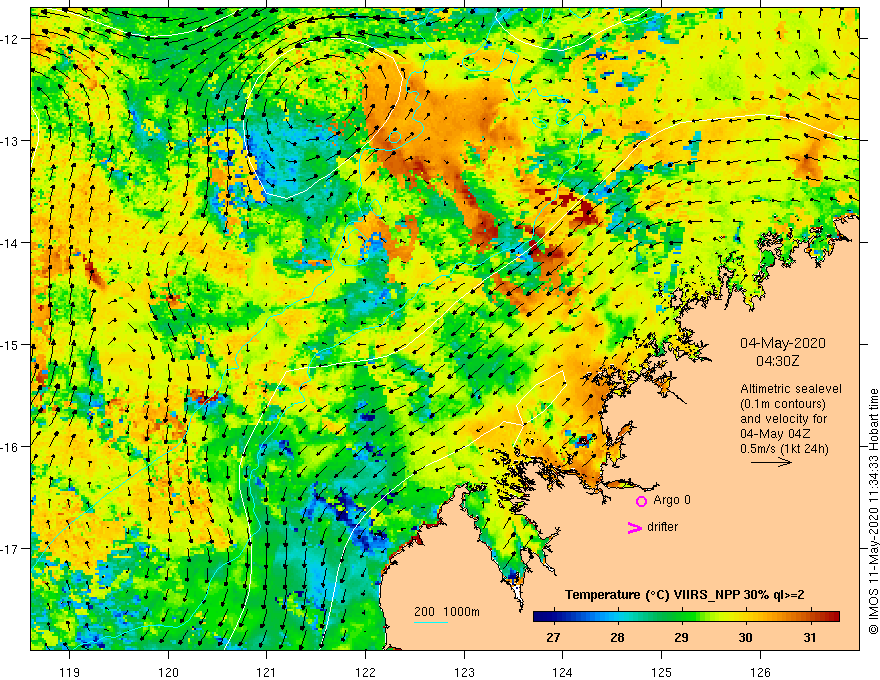Viewport: 880px width, 680px height.
Task: Click the date label 04-May-2020
Action: tap(782, 343)
